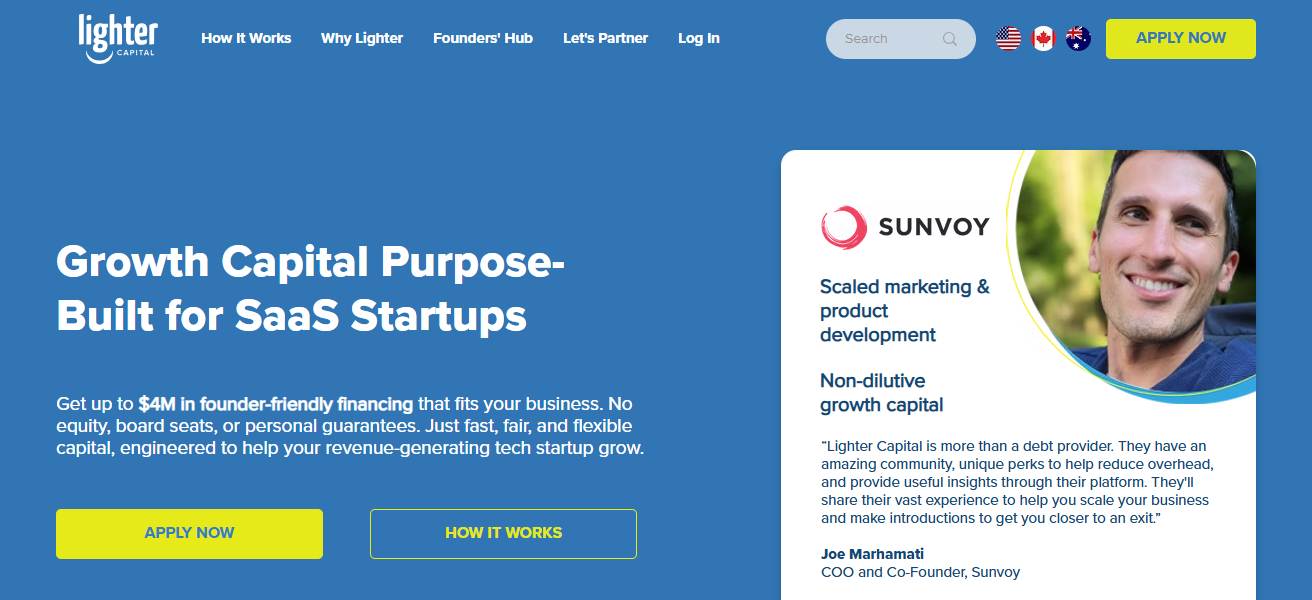Click the Sunvoy swirl logo icon
The width and height of the screenshot is (1312, 600).
[x=843, y=227]
